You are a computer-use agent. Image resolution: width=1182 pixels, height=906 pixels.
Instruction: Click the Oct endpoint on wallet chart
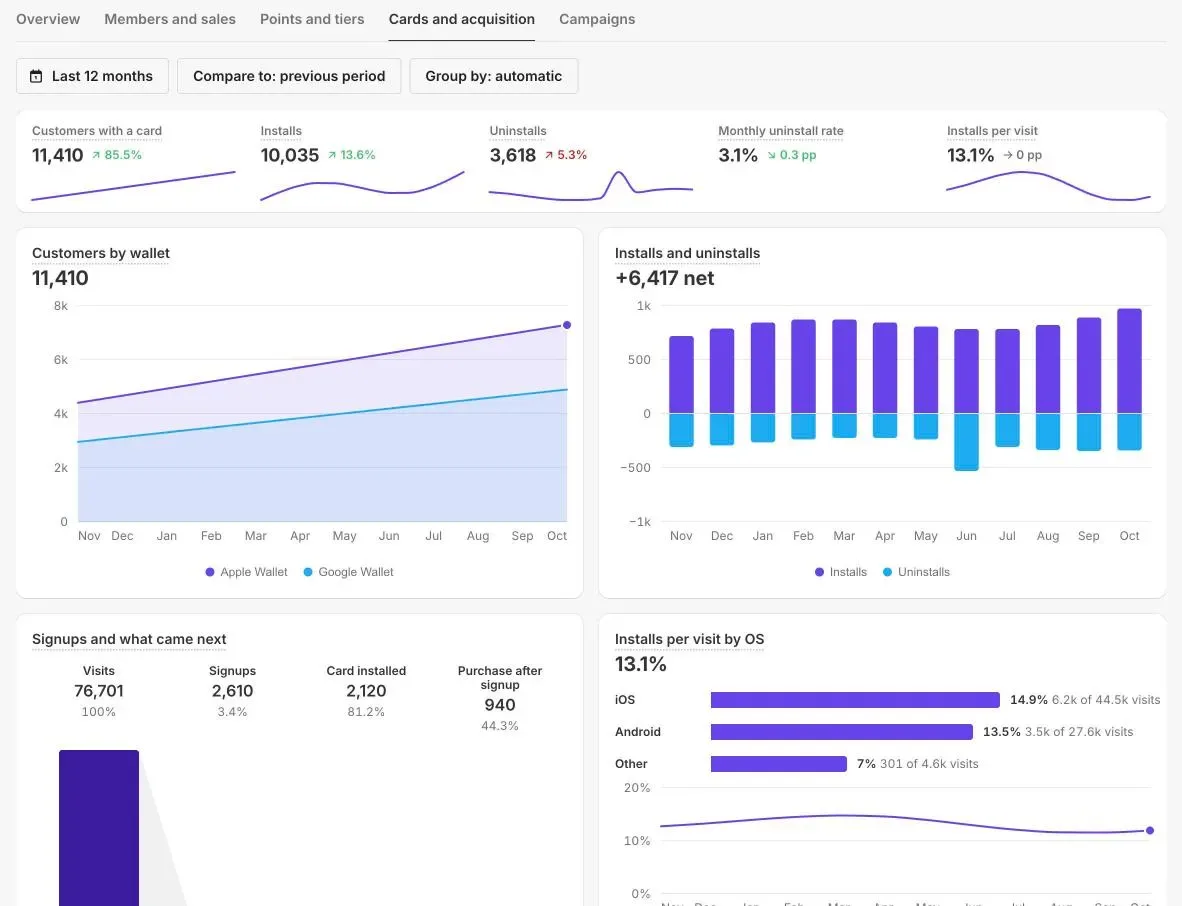(x=567, y=325)
